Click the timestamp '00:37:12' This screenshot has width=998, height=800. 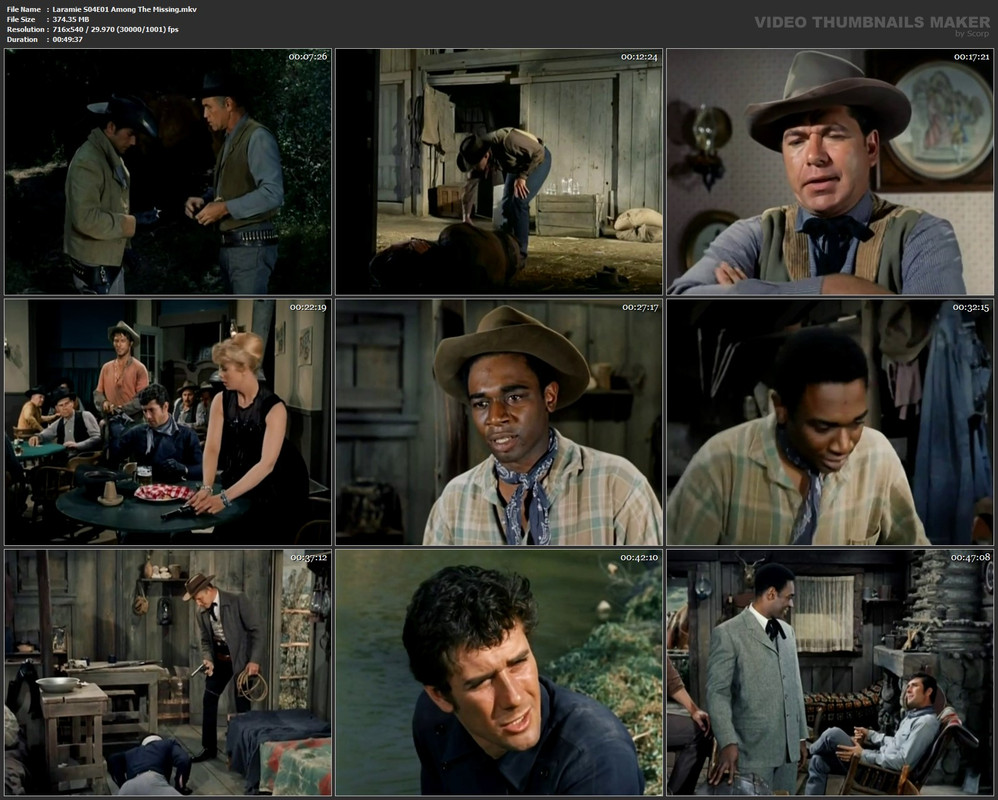(x=309, y=558)
